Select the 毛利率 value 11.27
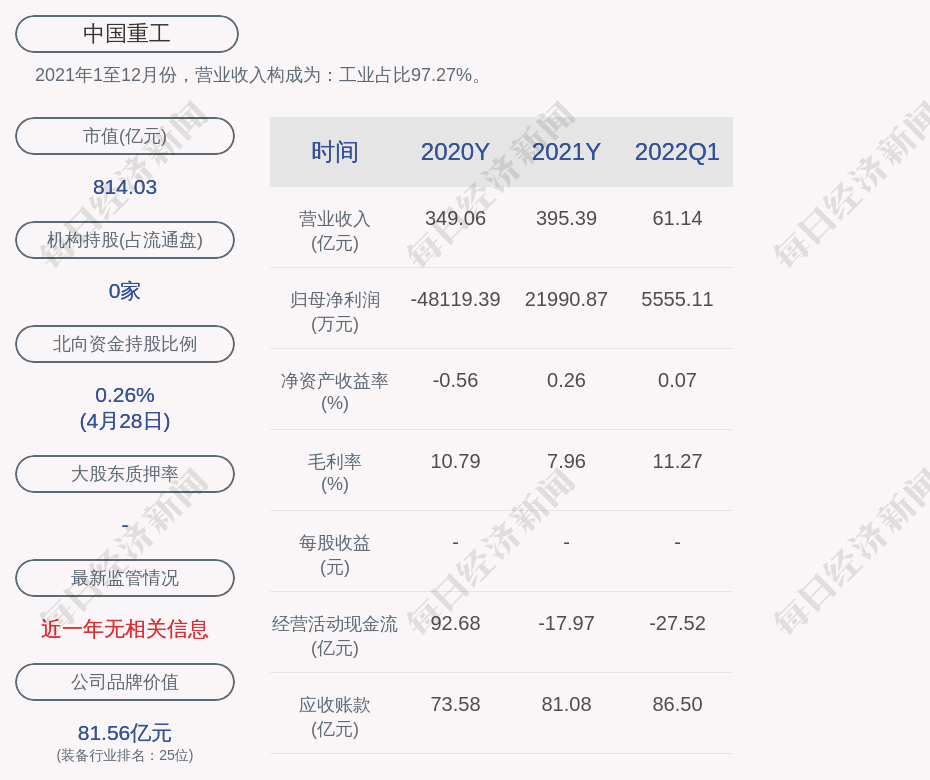Image resolution: width=930 pixels, height=780 pixels. click(x=677, y=461)
